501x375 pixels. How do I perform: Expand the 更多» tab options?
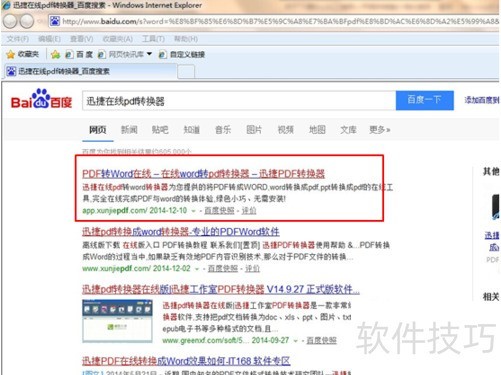coord(380,130)
